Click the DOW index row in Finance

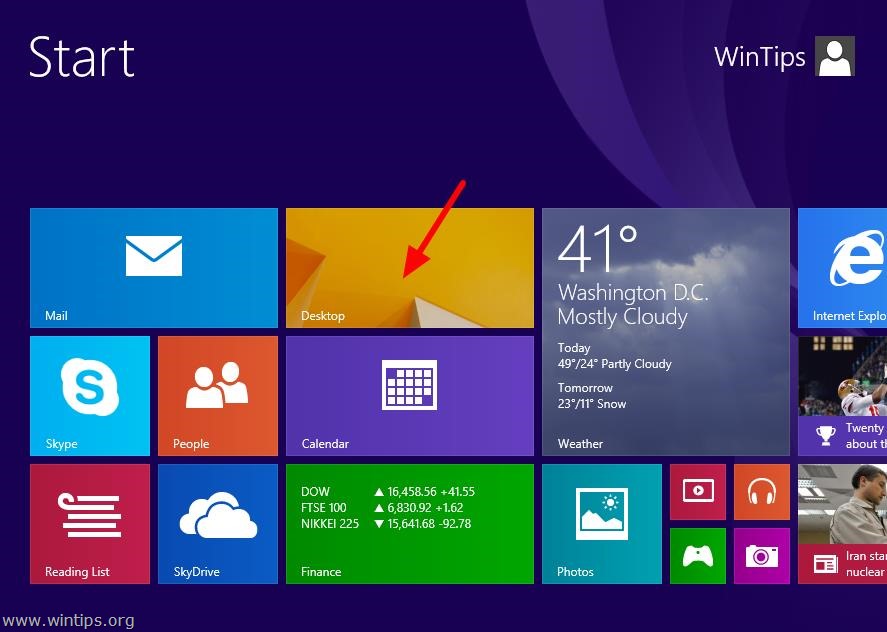pyautogui.click(x=388, y=491)
